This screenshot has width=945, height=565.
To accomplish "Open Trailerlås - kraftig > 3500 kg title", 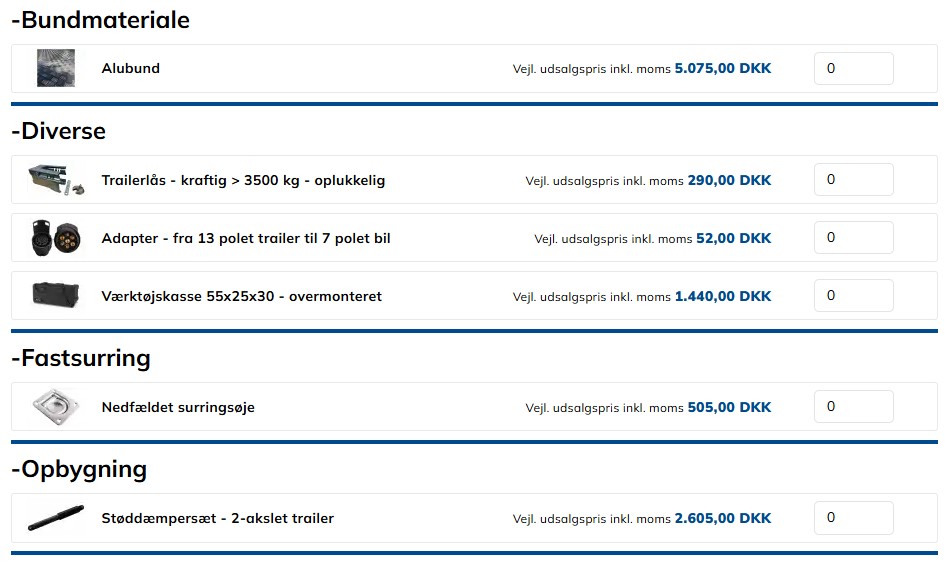I will tap(243, 181).
